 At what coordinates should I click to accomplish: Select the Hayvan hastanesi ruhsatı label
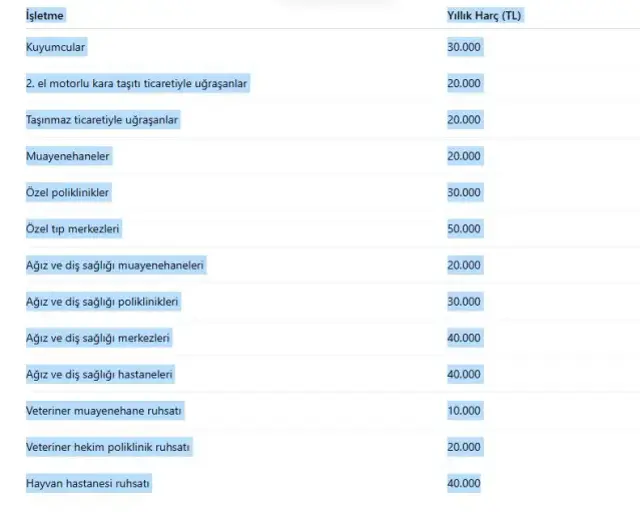[x=88, y=483]
